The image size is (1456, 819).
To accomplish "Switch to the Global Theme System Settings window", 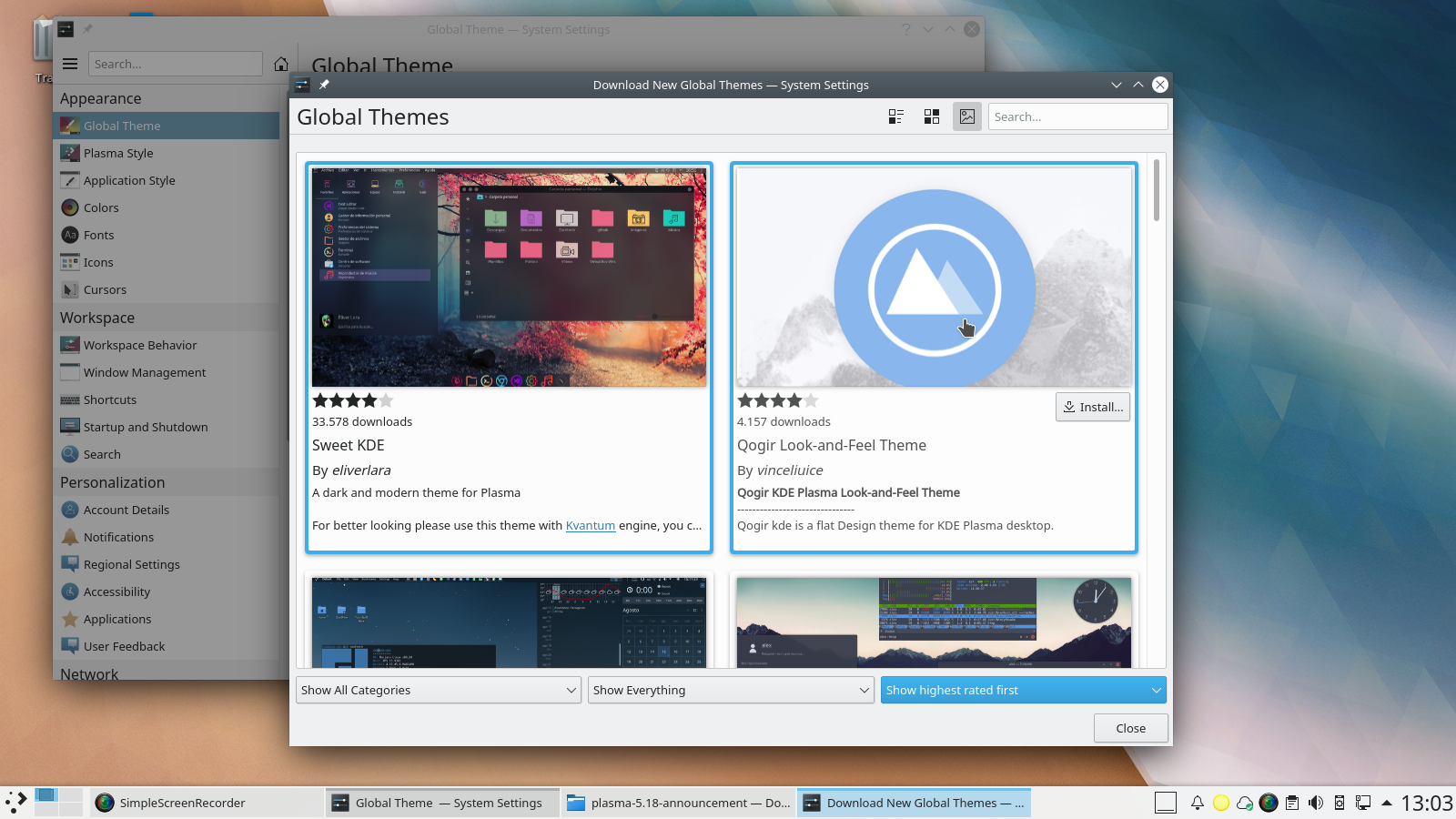I will [x=440, y=803].
